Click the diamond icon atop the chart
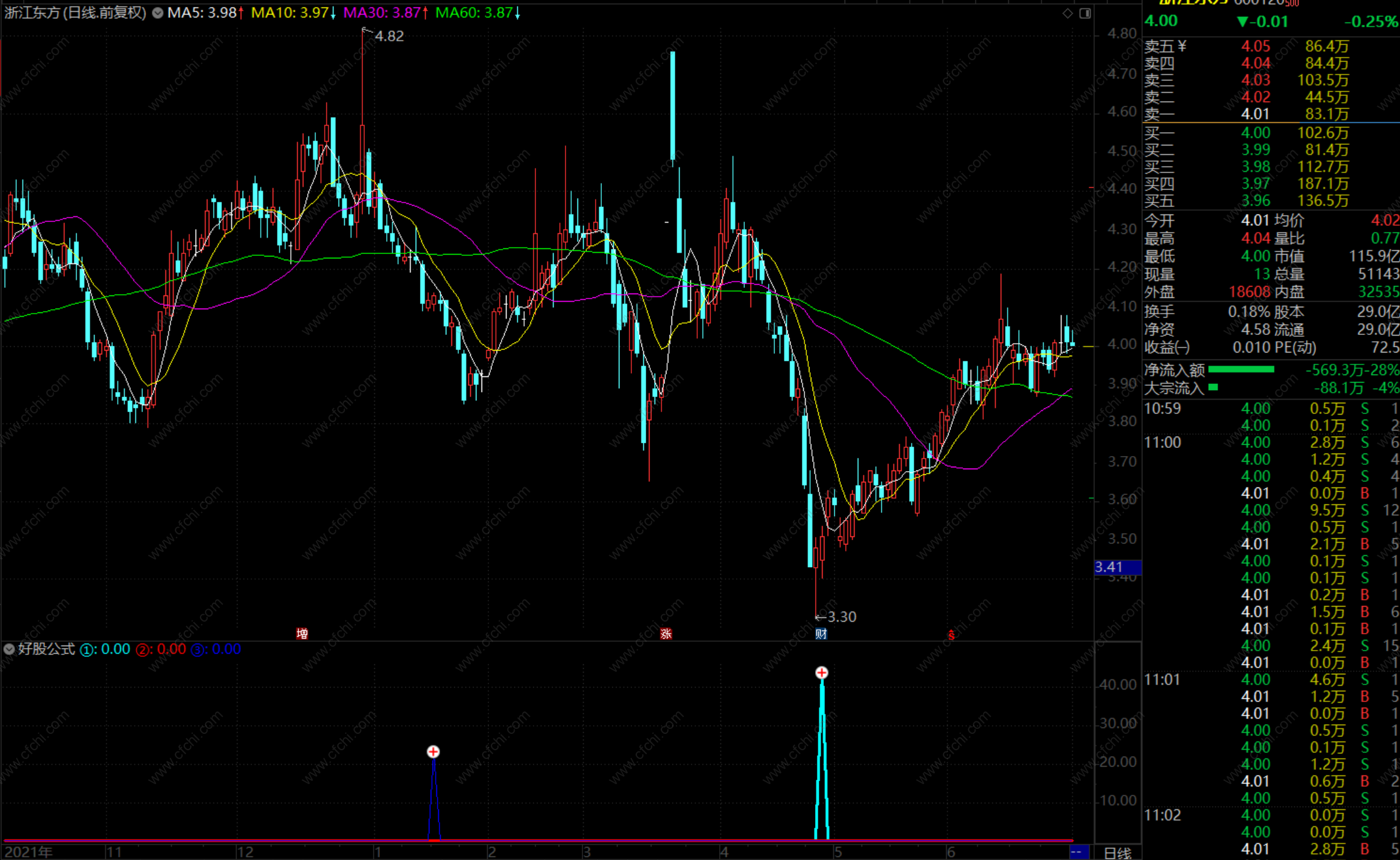Viewport: 1400px width, 860px height. coord(1068,13)
